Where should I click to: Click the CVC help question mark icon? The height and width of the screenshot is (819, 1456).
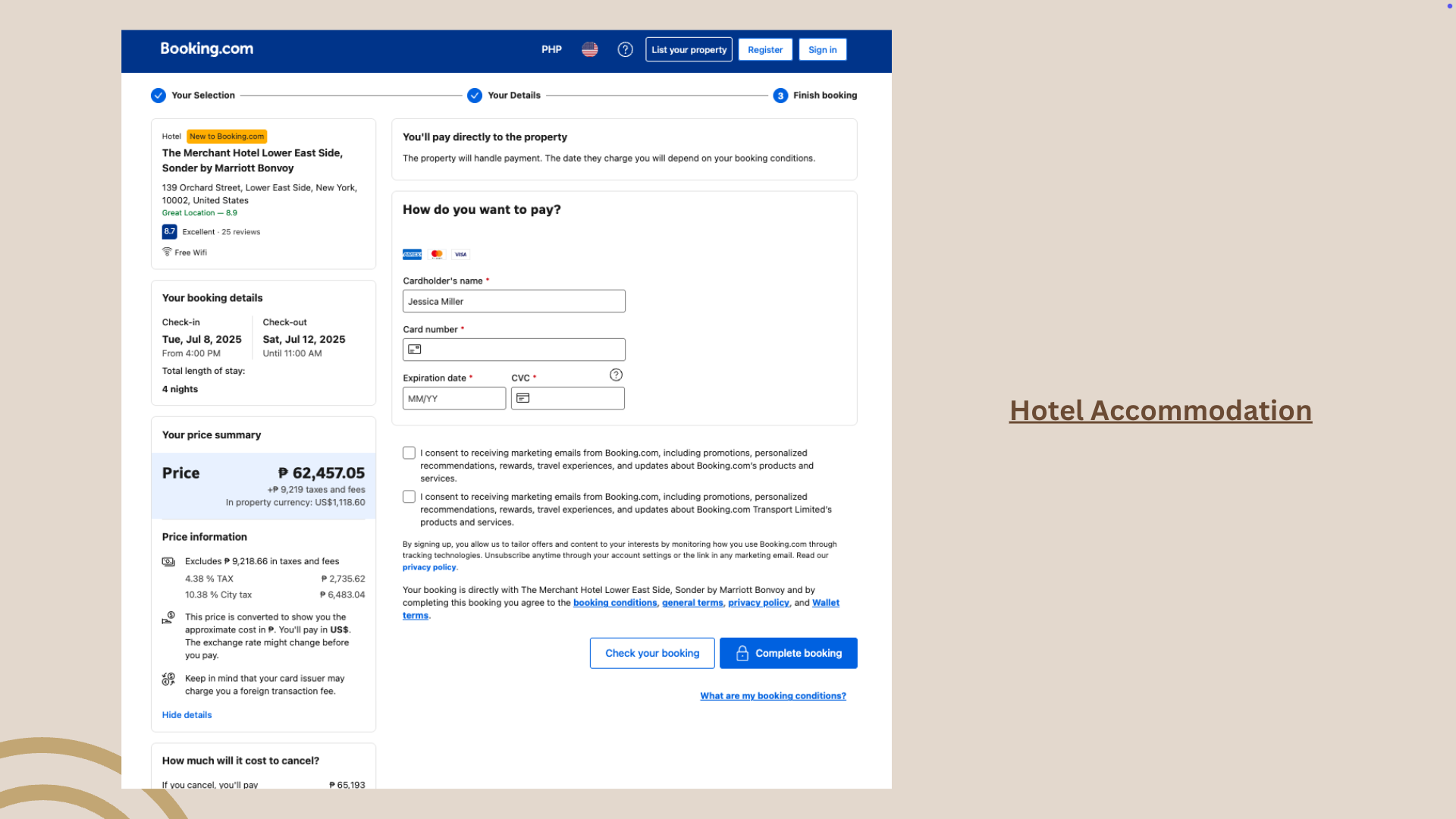coord(616,375)
